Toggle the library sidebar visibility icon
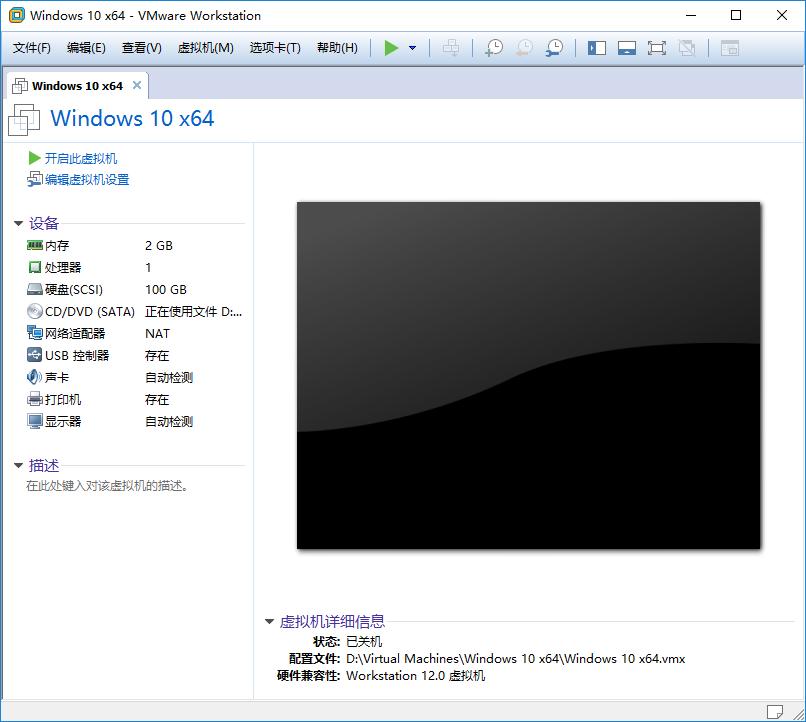This screenshot has width=806, height=722. point(596,46)
